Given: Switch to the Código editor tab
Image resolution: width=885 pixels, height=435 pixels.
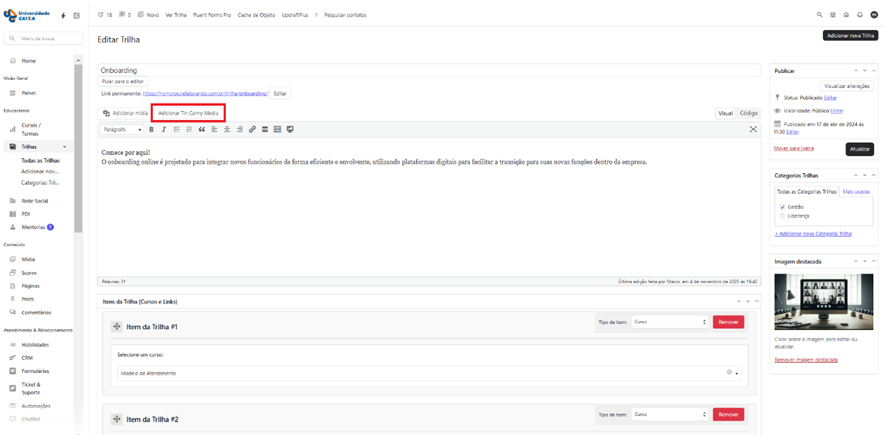Looking at the screenshot, I should coord(748,113).
